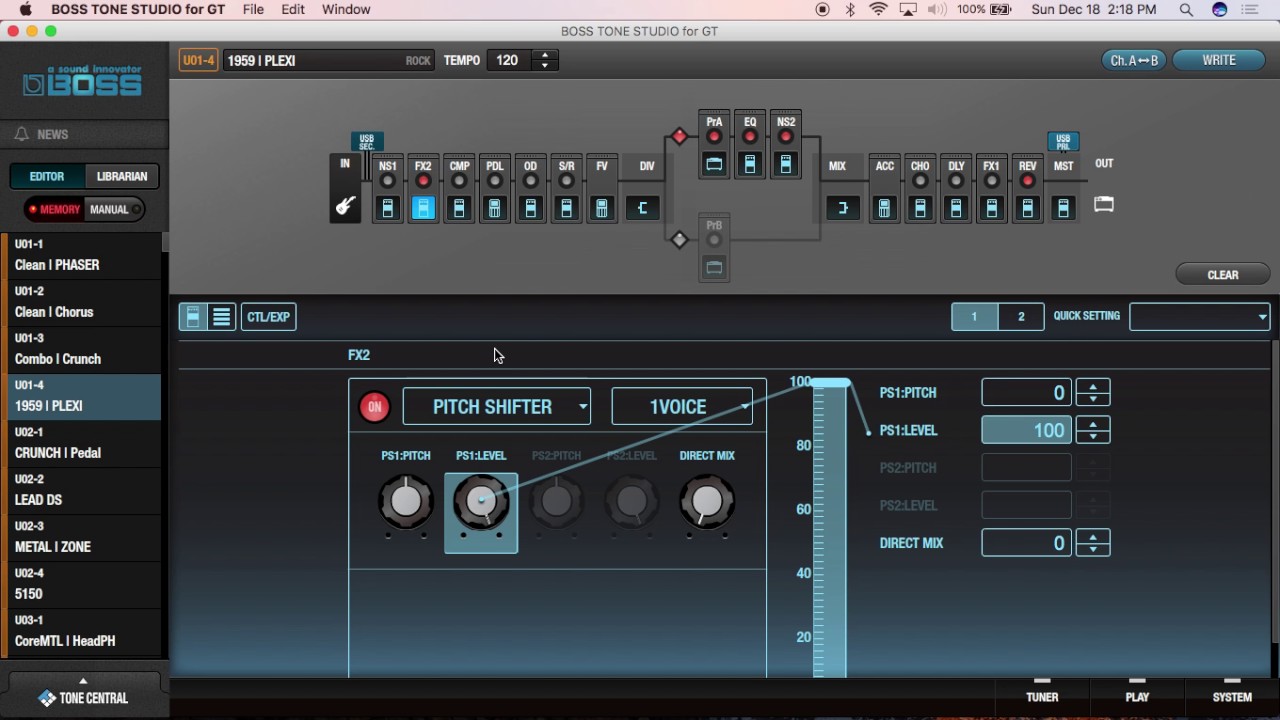The image size is (1280, 720).
Task: Select the REV reverb pedal icon
Action: [1027, 209]
